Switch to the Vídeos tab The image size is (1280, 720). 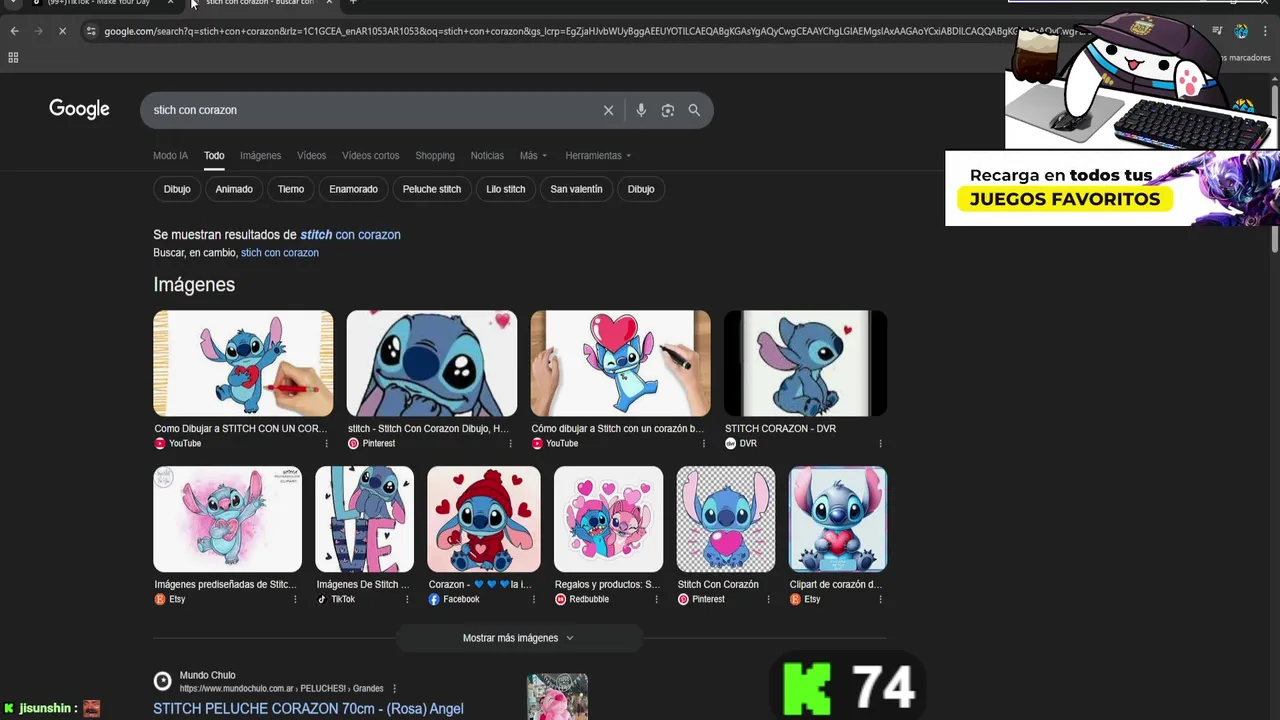point(311,155)
